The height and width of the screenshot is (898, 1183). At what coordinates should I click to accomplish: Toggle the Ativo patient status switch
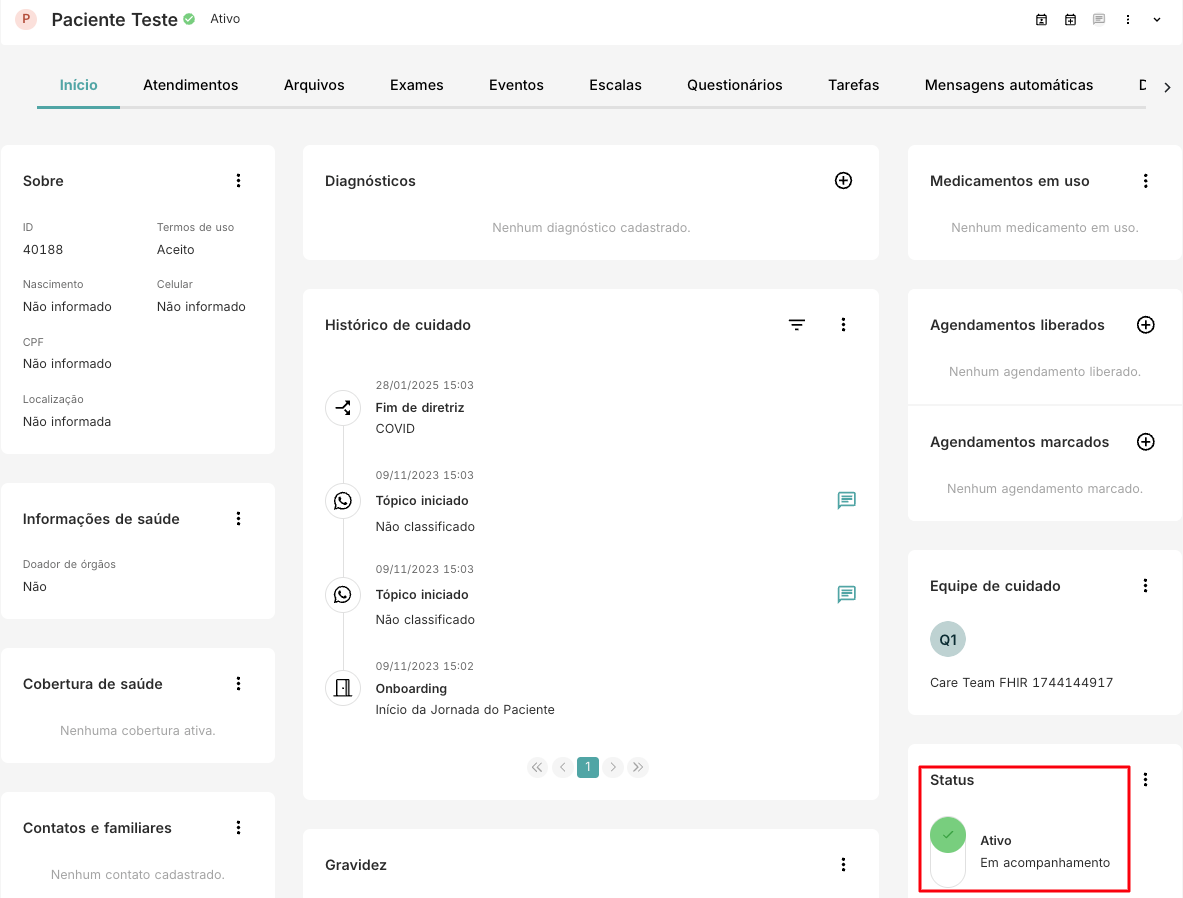point(948,851)
